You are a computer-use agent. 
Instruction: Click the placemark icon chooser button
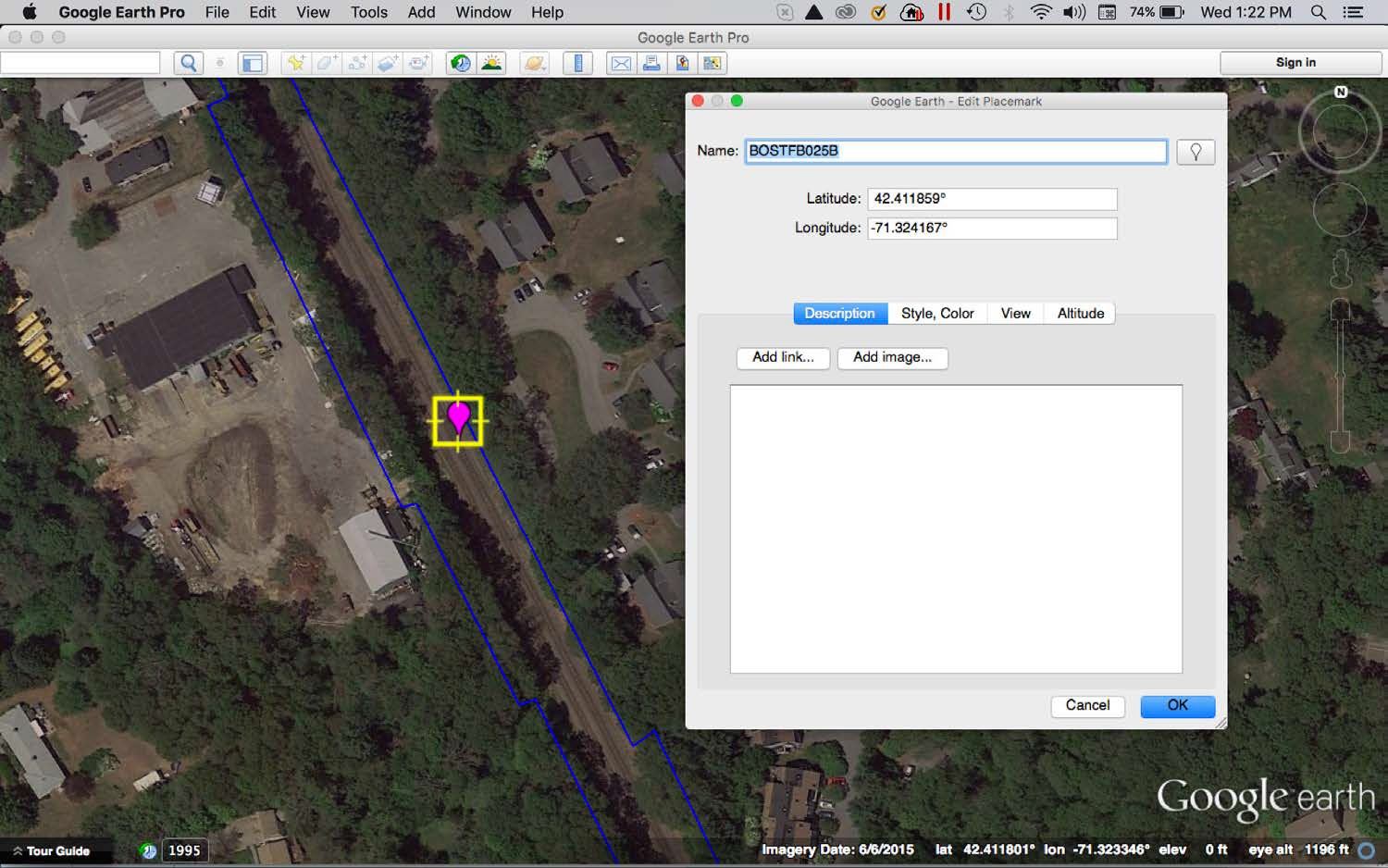tap(1195, 152)
